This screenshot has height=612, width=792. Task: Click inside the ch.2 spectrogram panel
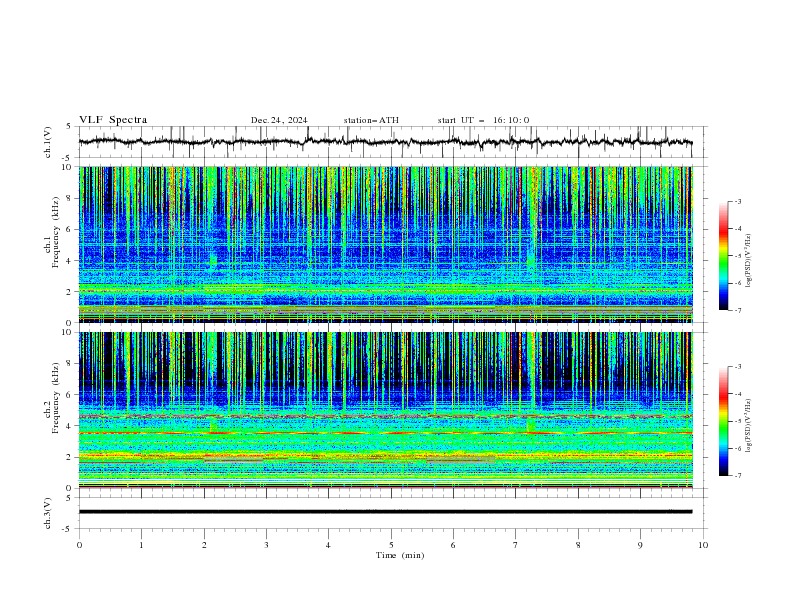point(385,410)
